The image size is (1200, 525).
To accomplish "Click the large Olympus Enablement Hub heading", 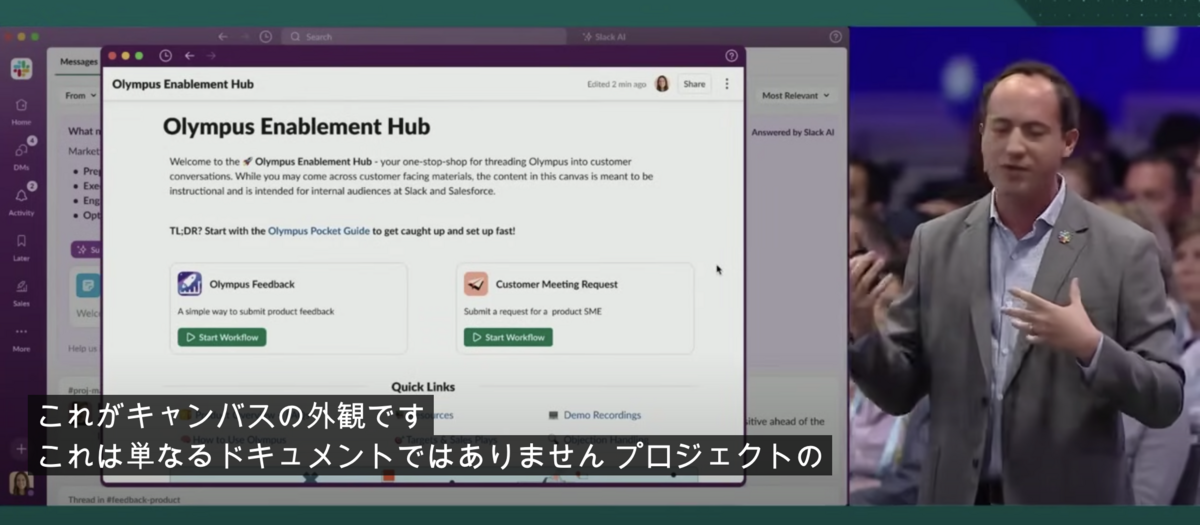I will pyautogui.click(x=297, y=127).
